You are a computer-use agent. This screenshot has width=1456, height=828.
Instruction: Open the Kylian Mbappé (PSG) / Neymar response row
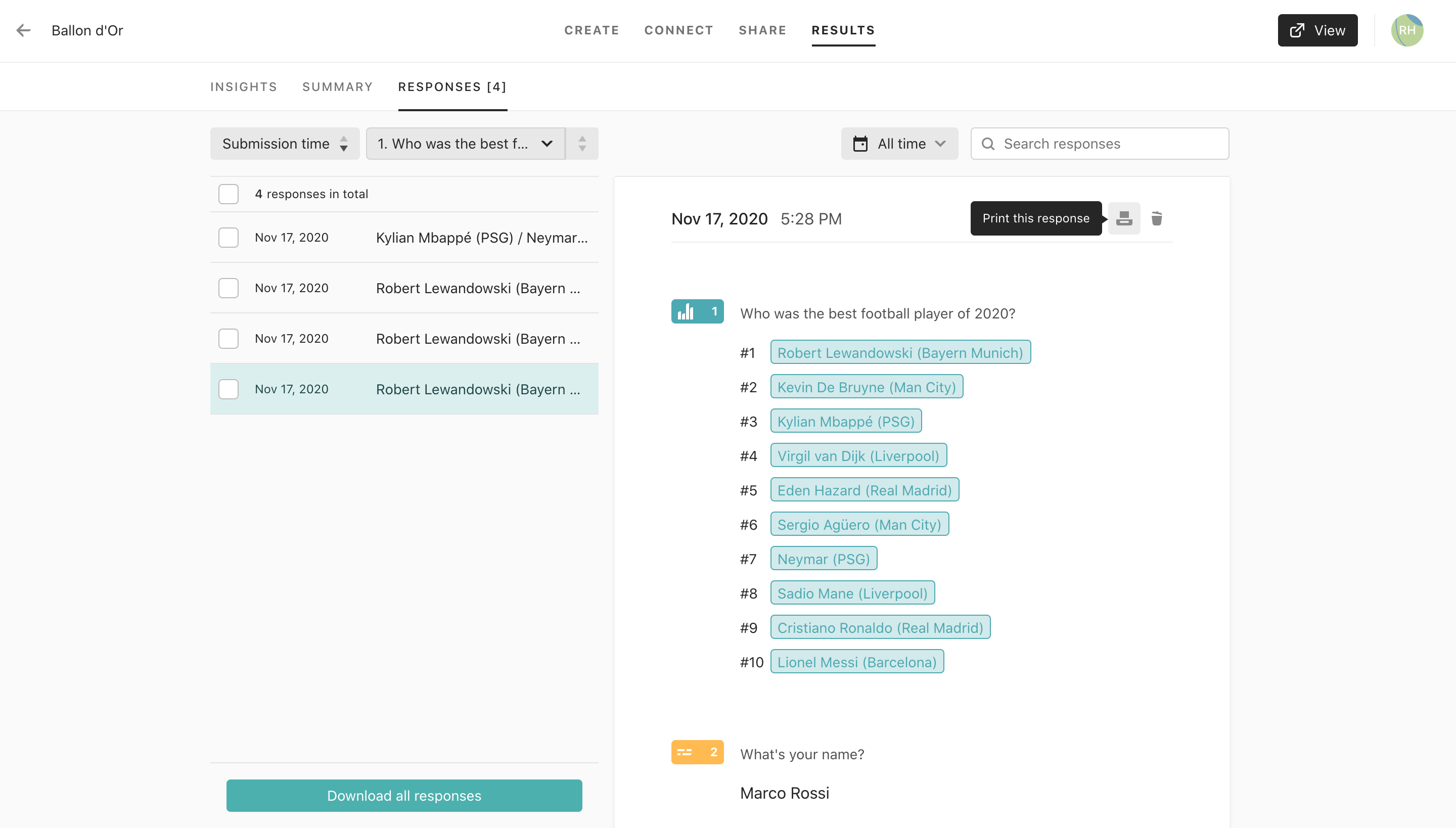click(404, 238)
